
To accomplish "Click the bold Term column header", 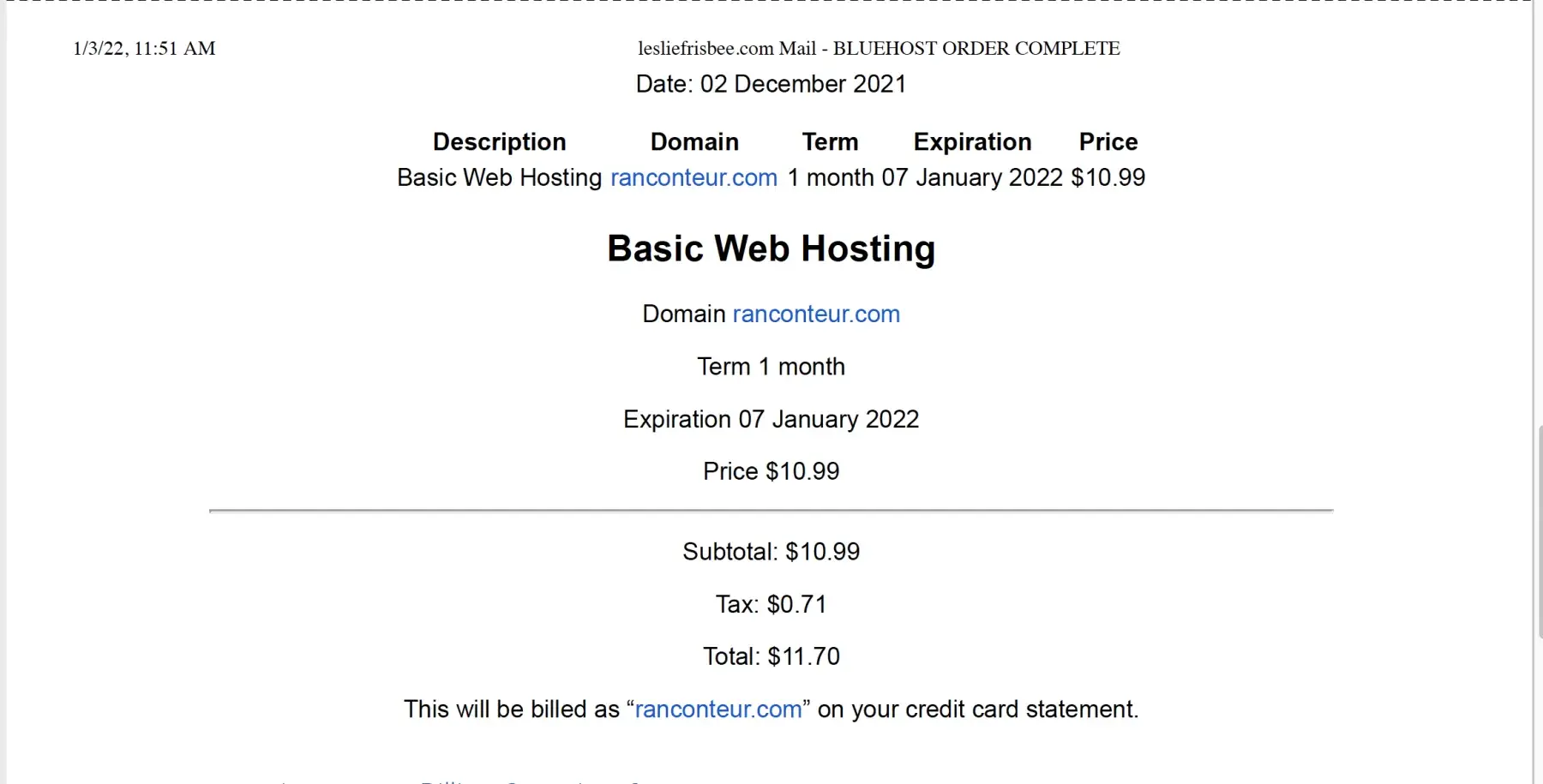I will pyautogui.click(x=830, y=141).
